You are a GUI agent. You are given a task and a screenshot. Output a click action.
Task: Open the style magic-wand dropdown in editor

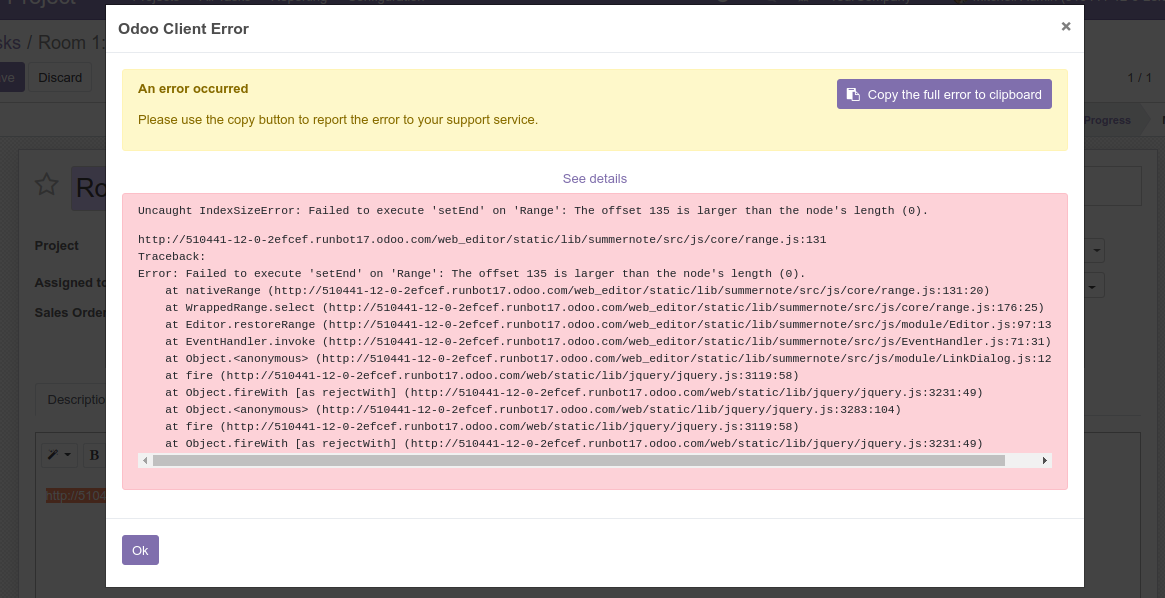point(59,455)
